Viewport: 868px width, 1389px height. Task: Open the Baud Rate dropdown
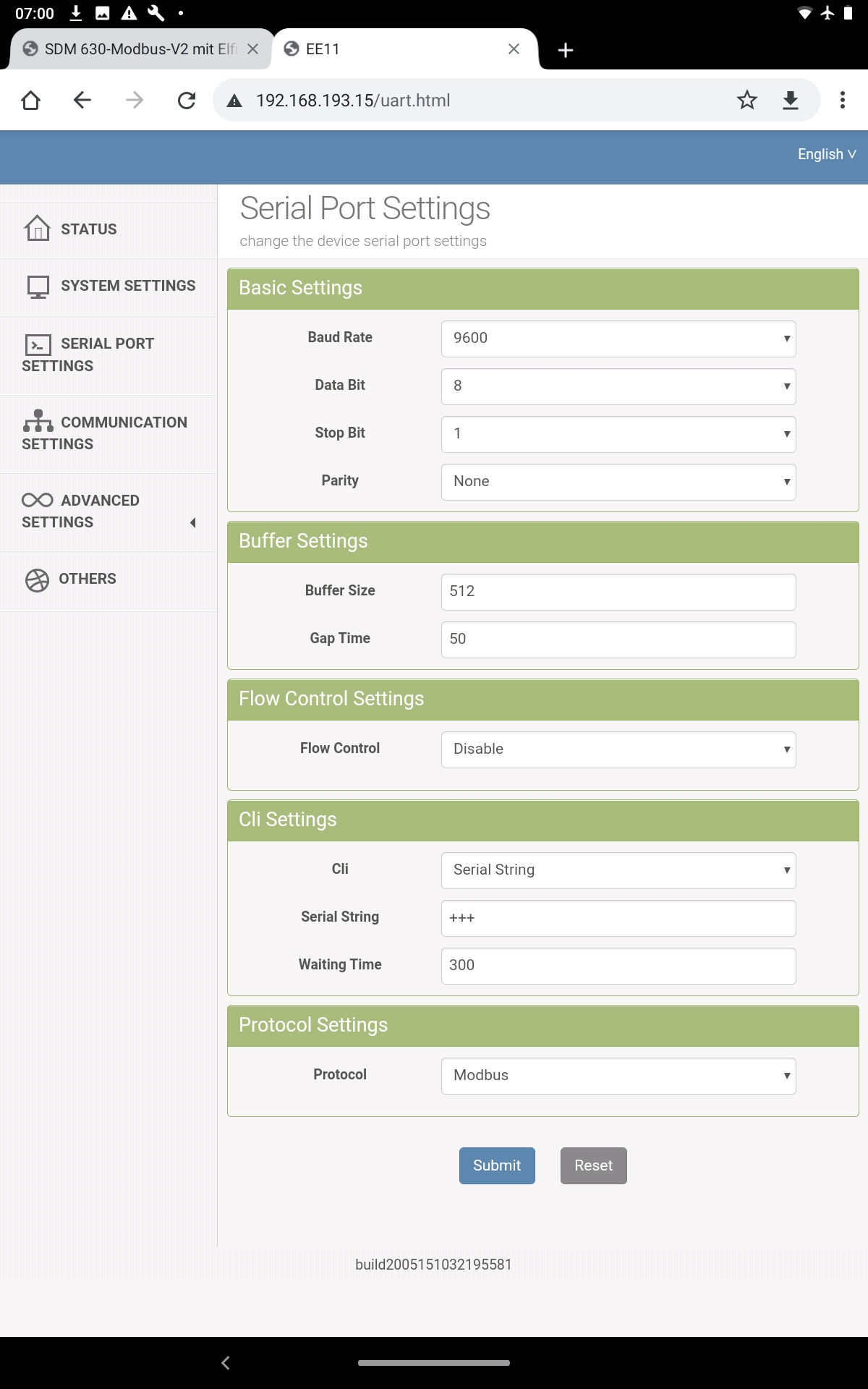(618, 339)
